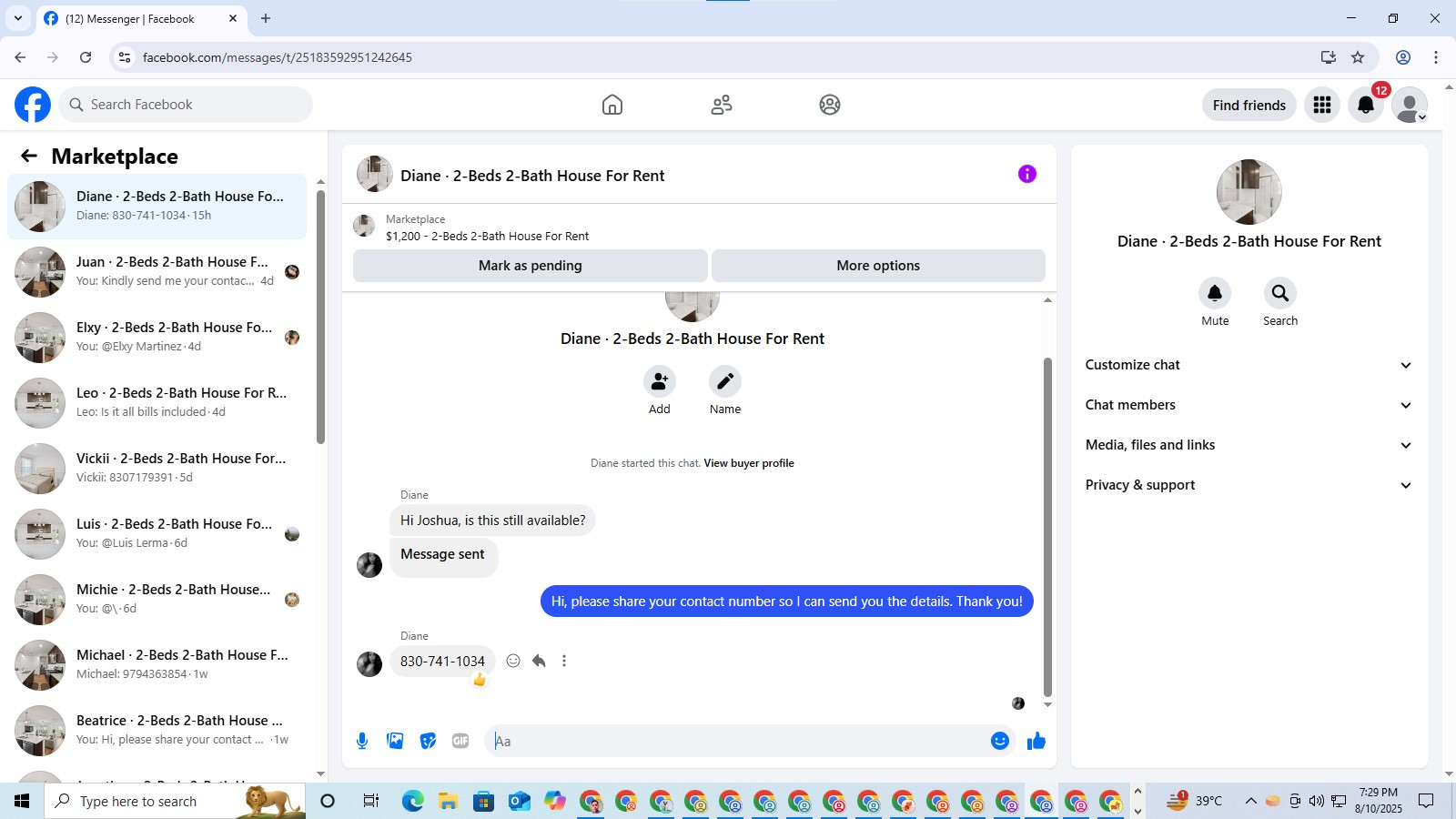Click the Aa message input box
The width and height of the screenshot is (1456, 819).
tap(737, 741)
